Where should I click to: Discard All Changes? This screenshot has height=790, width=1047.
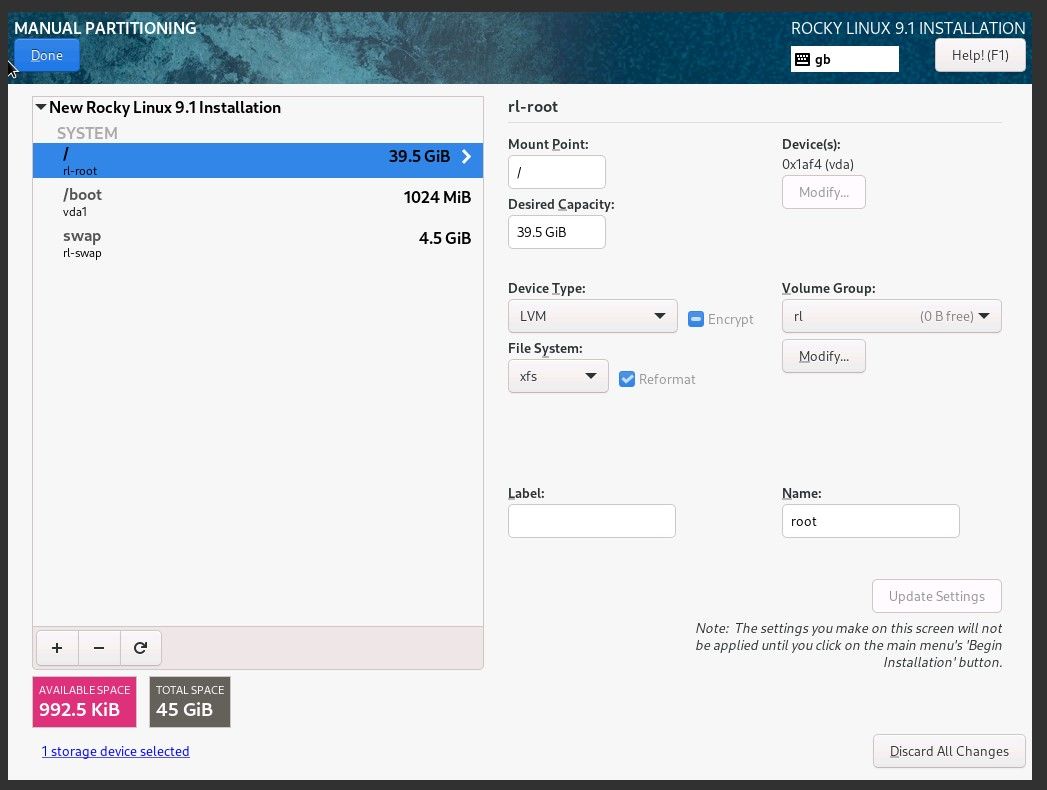949,751
